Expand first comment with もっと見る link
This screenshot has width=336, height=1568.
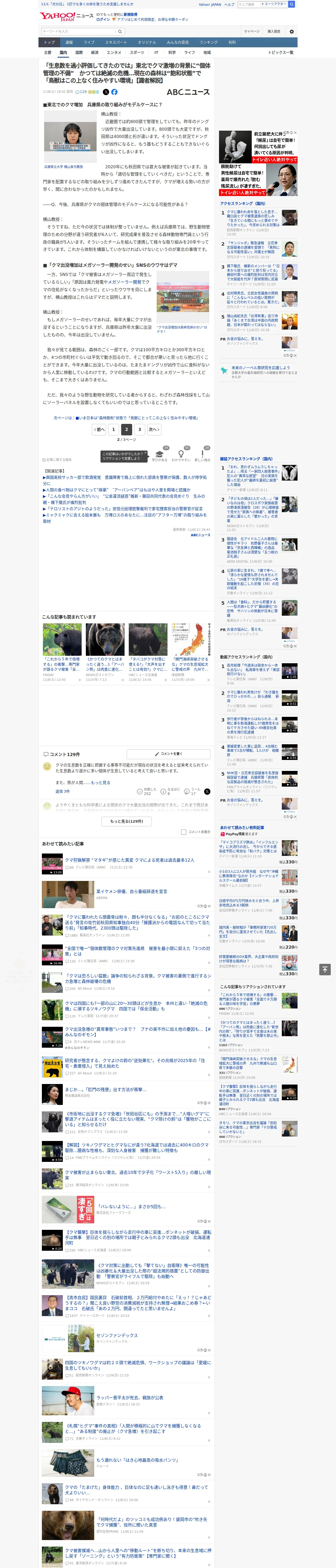pyautogui.click(x=101, y=783)
